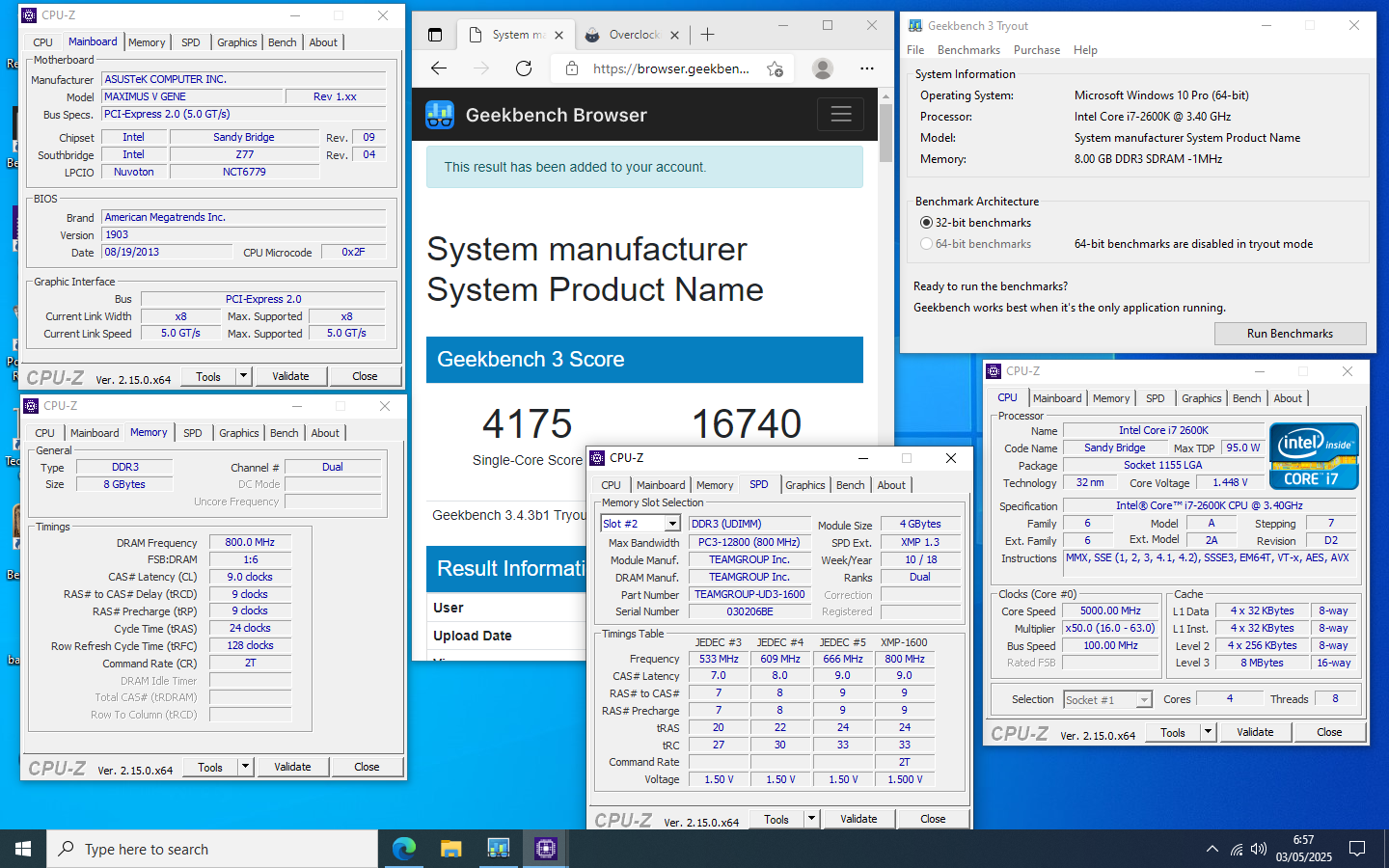Open the Socket #1 selection dropdown
The image size is (1389, 868).
(x=1144, y=700)
